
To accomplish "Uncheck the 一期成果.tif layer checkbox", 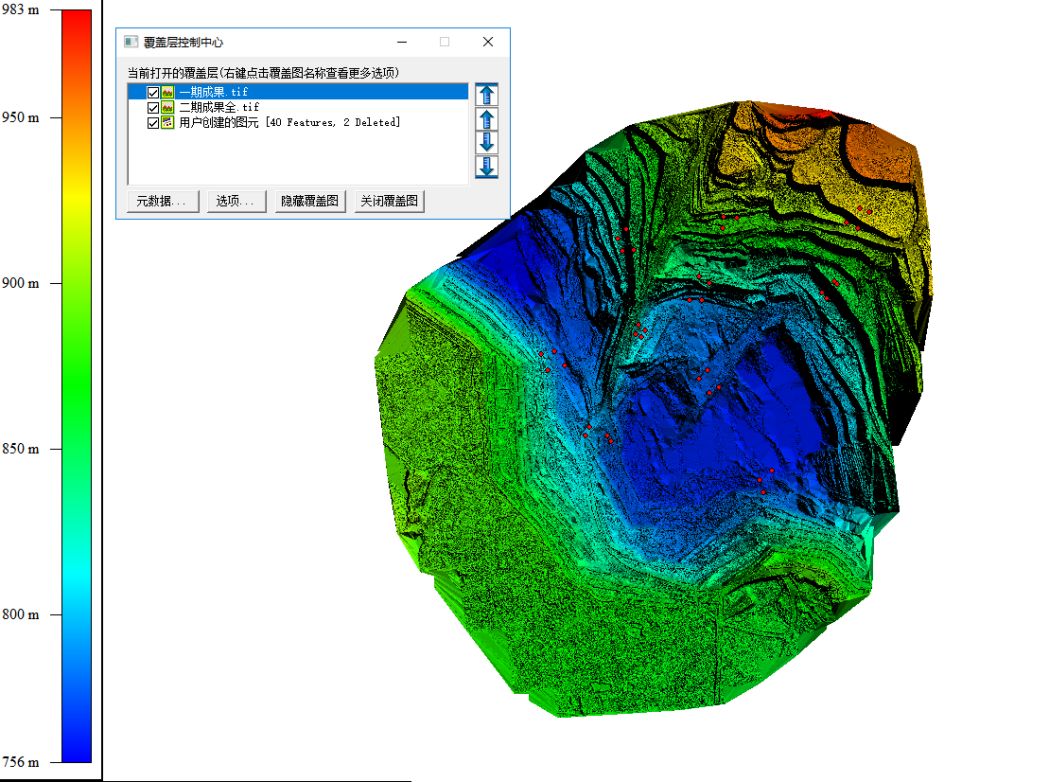I will [x=153, y=92].
